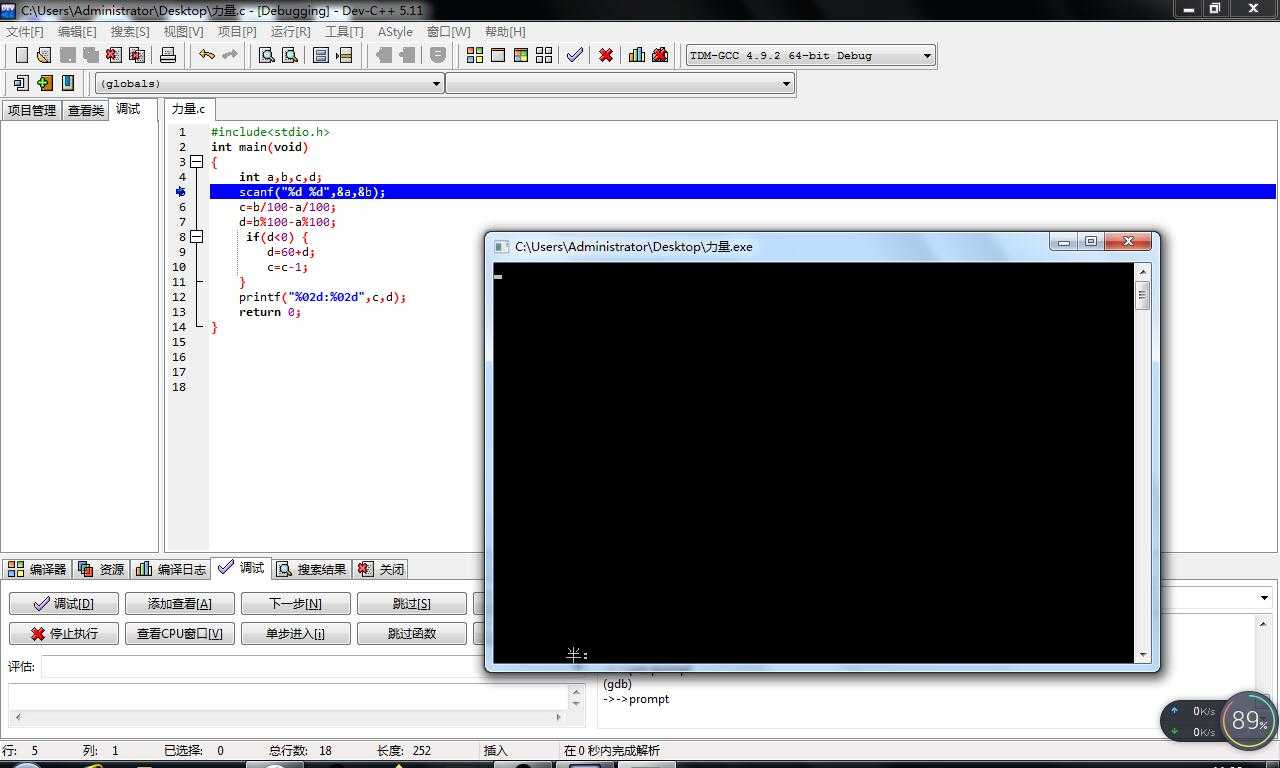
Task: Open the 运行[R] menu
Action: coord(291,31)
